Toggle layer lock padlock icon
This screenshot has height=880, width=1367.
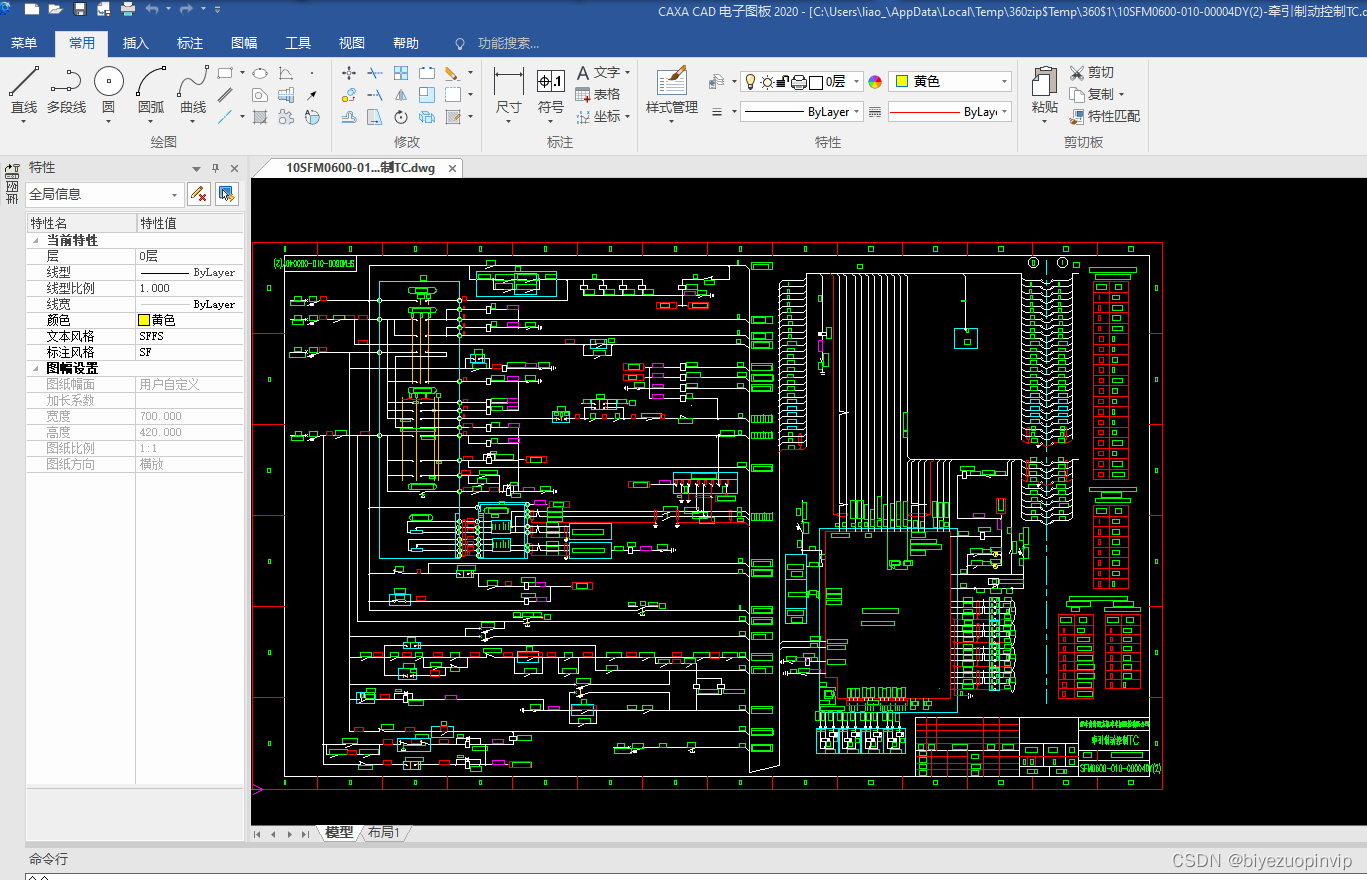click(x=783, y=82)
